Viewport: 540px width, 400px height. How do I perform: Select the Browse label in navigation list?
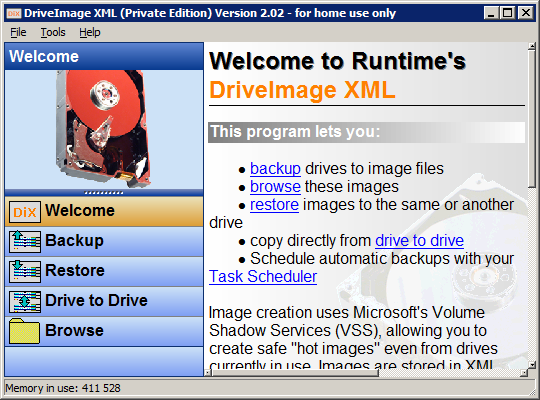click(x=74, y=330)
